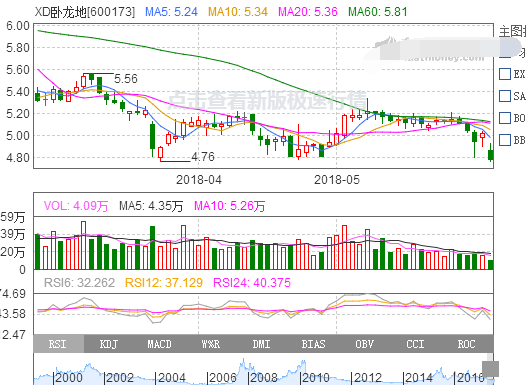Viewport: 526px width, 386px height.
Task: Click the gray timeline range slider handle
Action: pyautogui.click(x=490, y=369)
